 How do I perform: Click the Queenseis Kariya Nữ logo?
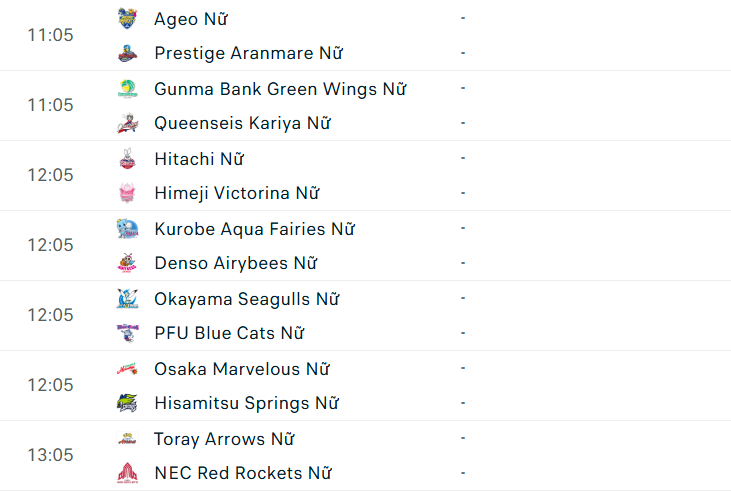(127, 123)
